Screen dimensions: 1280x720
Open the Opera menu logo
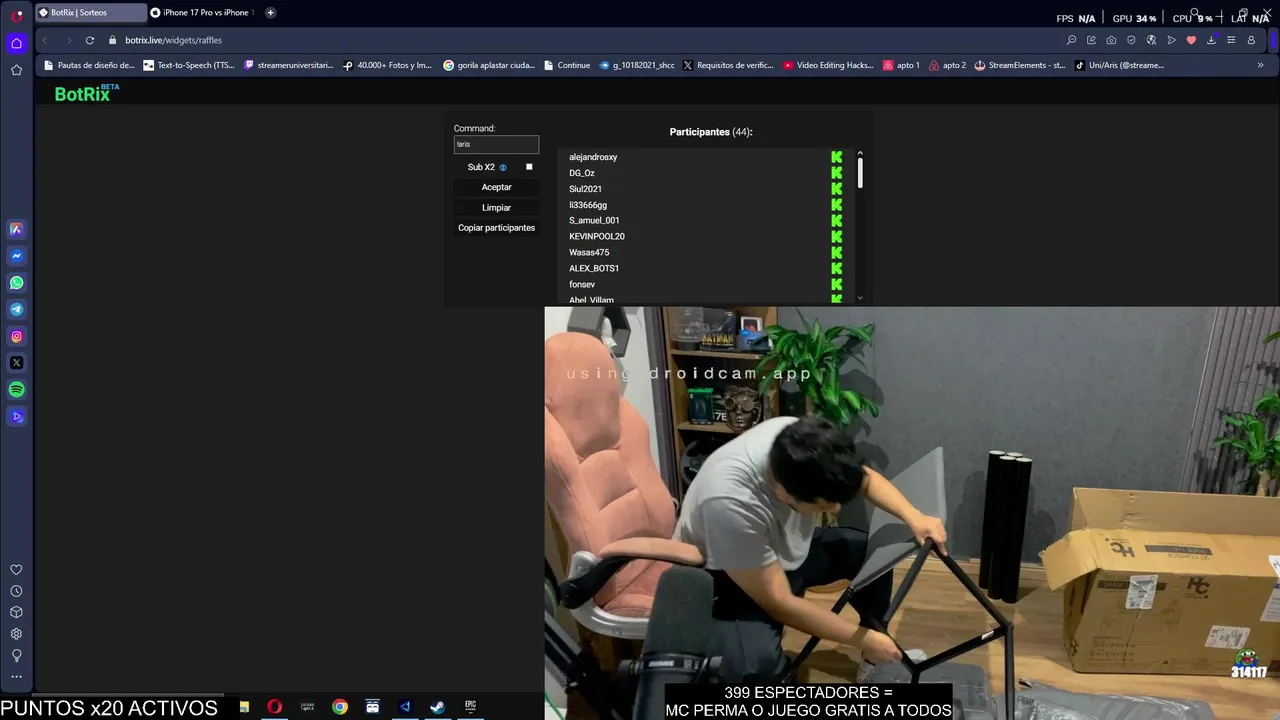tap(17, 16)
